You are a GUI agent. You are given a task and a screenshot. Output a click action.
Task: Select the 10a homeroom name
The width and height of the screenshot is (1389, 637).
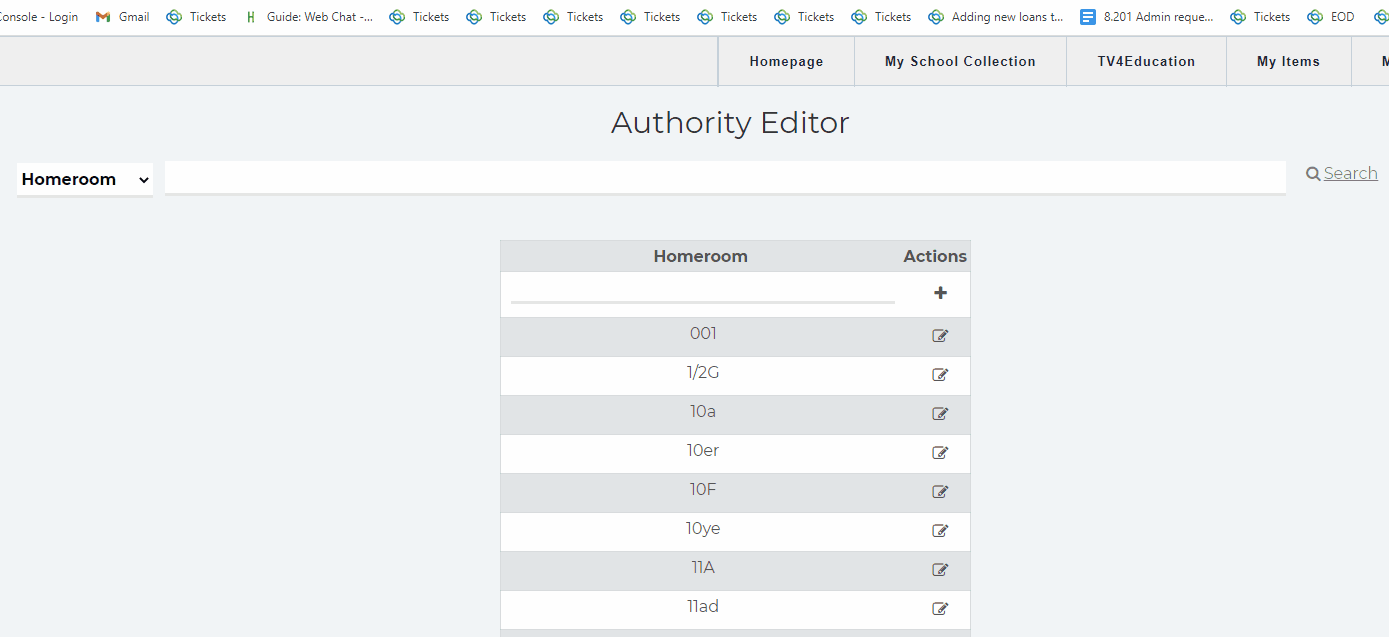click(703, 412)
